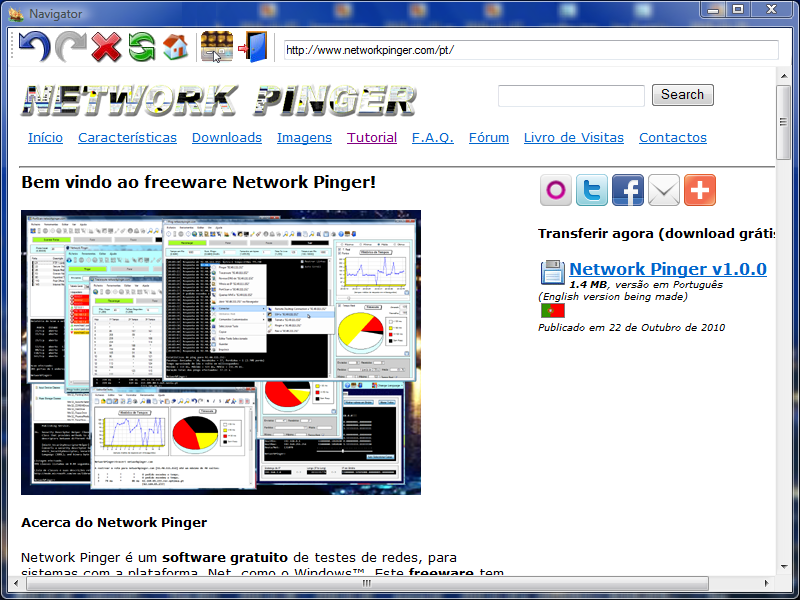800x600 pixels.
Task: Click the vertical scrollbar down arrow
Action: coord(784,567)
